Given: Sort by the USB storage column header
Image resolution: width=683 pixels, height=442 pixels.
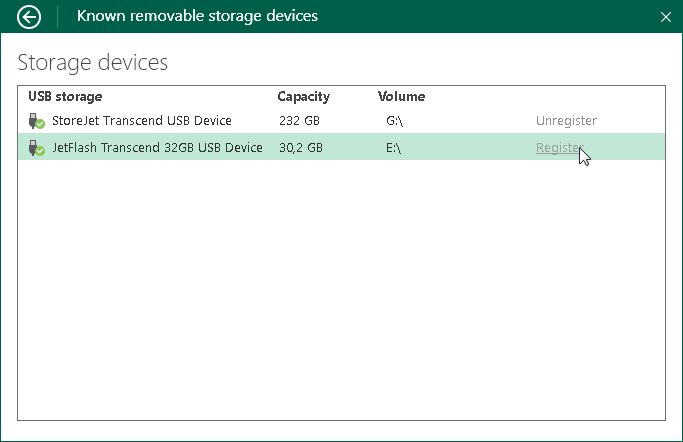Looking at the screenshot, I should [x=65, y=97].
